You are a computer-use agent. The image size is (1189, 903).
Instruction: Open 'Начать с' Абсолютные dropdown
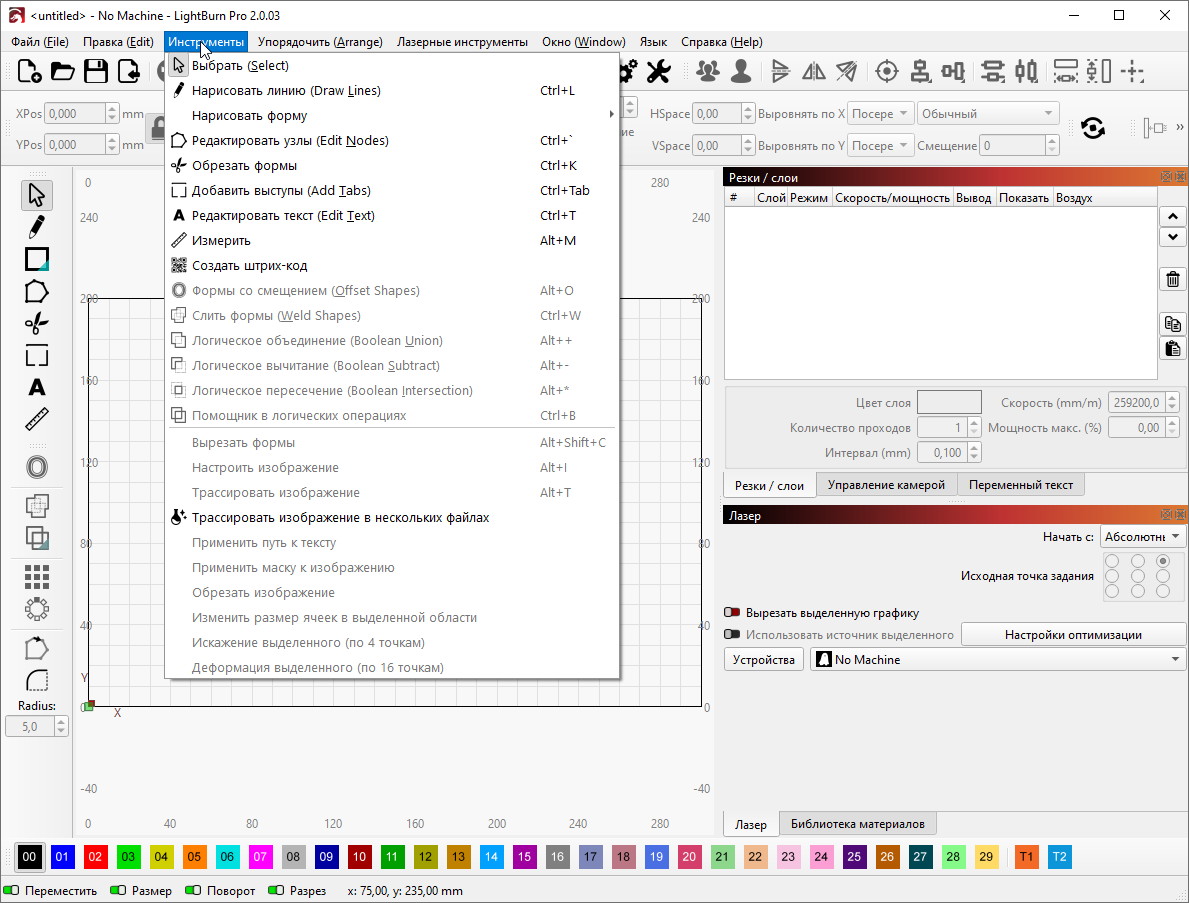[1142, 537]
